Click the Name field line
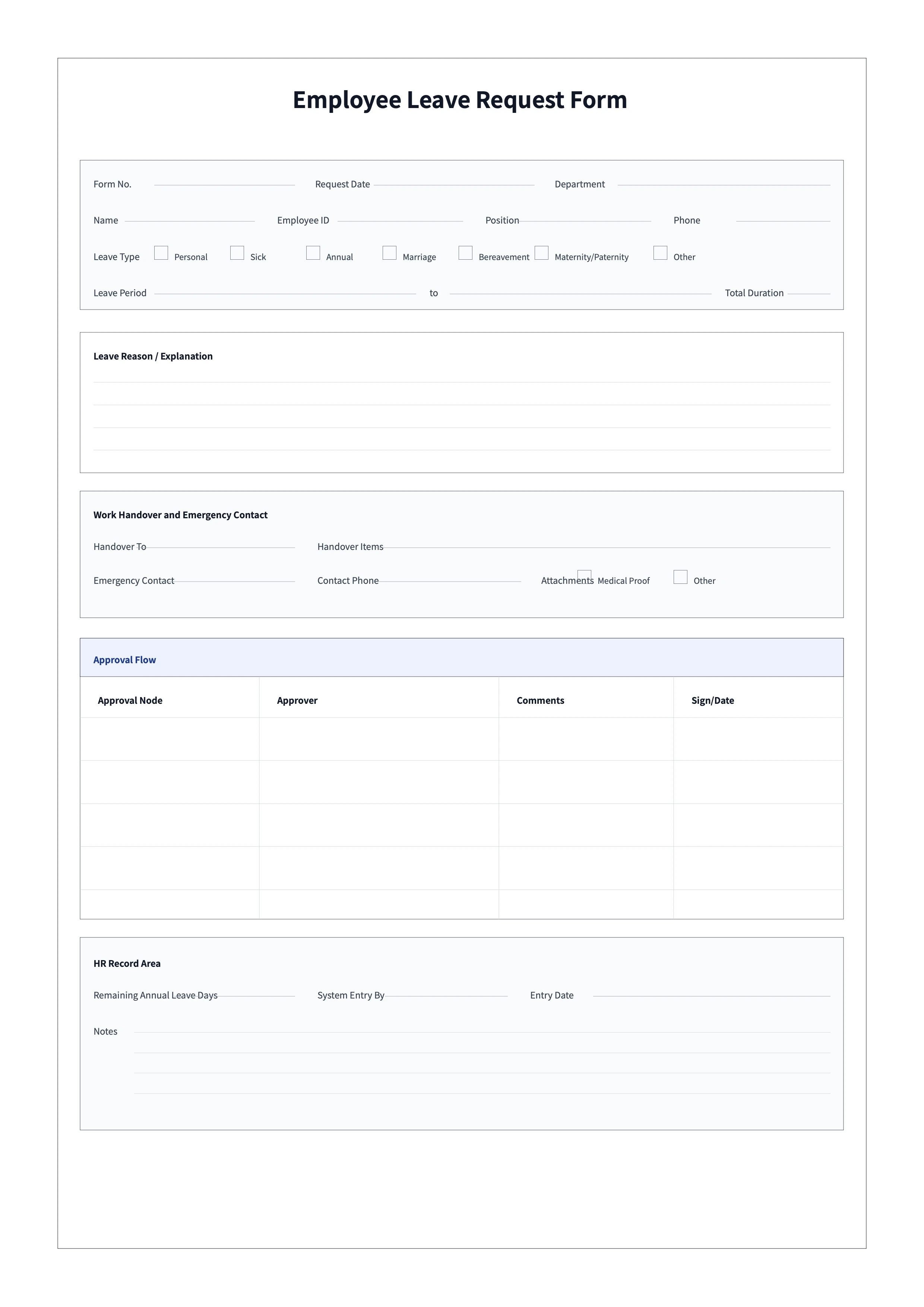924x1307 pixels. (190, 220)
